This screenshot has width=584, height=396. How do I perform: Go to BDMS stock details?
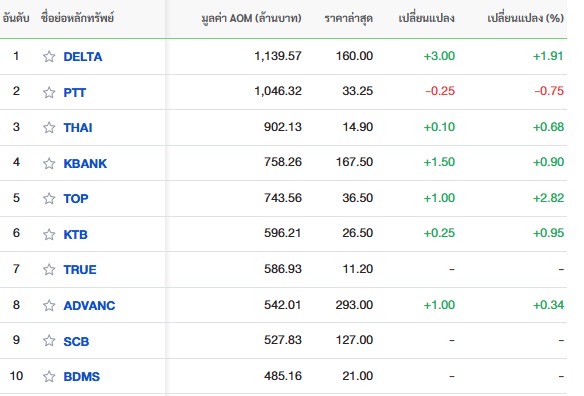click(x=82, y=377)
